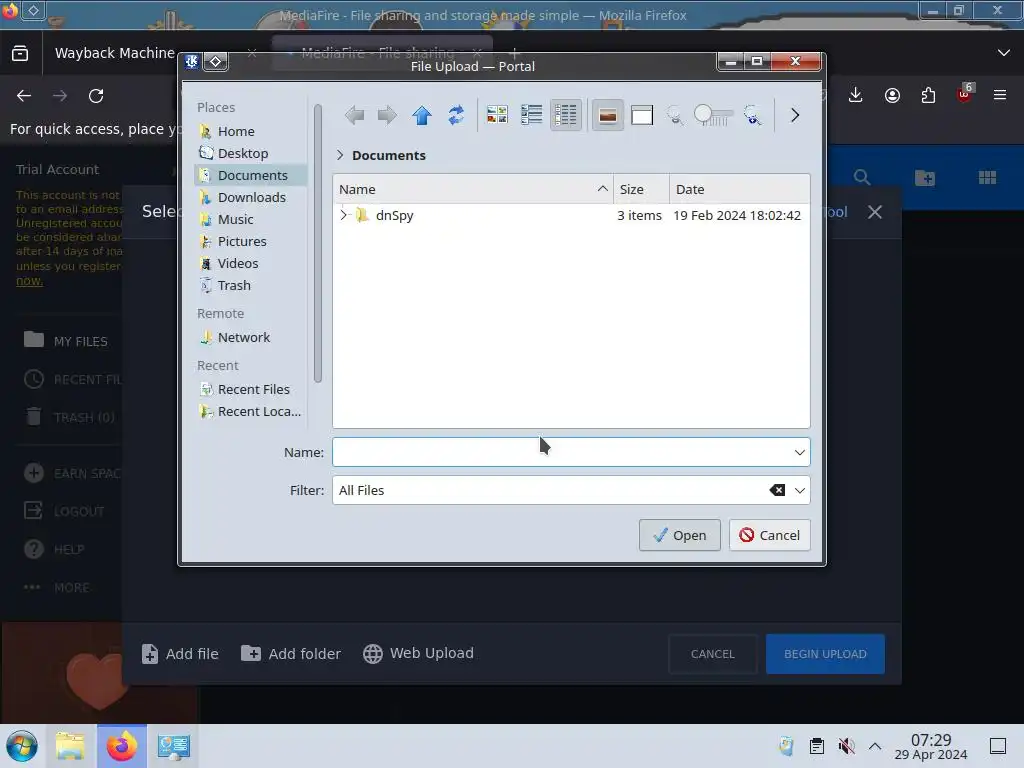Open MORE in MediaFire sidebar
1024x768 pixels.
click(x=57, y=587)
